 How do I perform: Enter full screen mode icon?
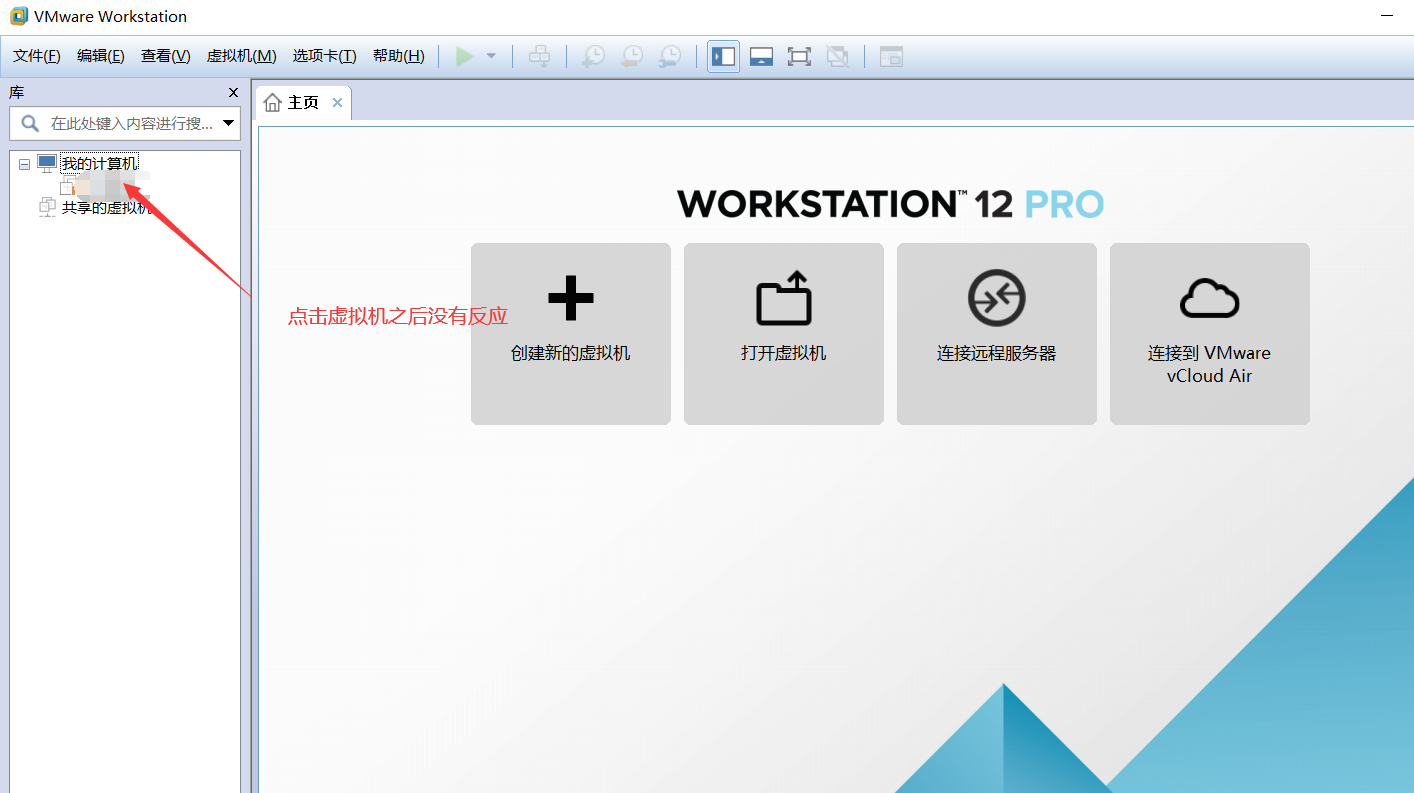pyautogui.click(x=799, y=56)
